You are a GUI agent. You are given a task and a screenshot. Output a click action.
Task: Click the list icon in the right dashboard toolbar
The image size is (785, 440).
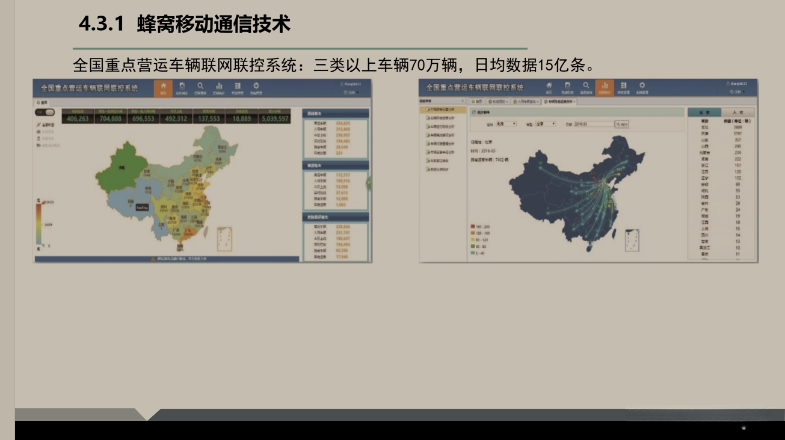[623, 88]
